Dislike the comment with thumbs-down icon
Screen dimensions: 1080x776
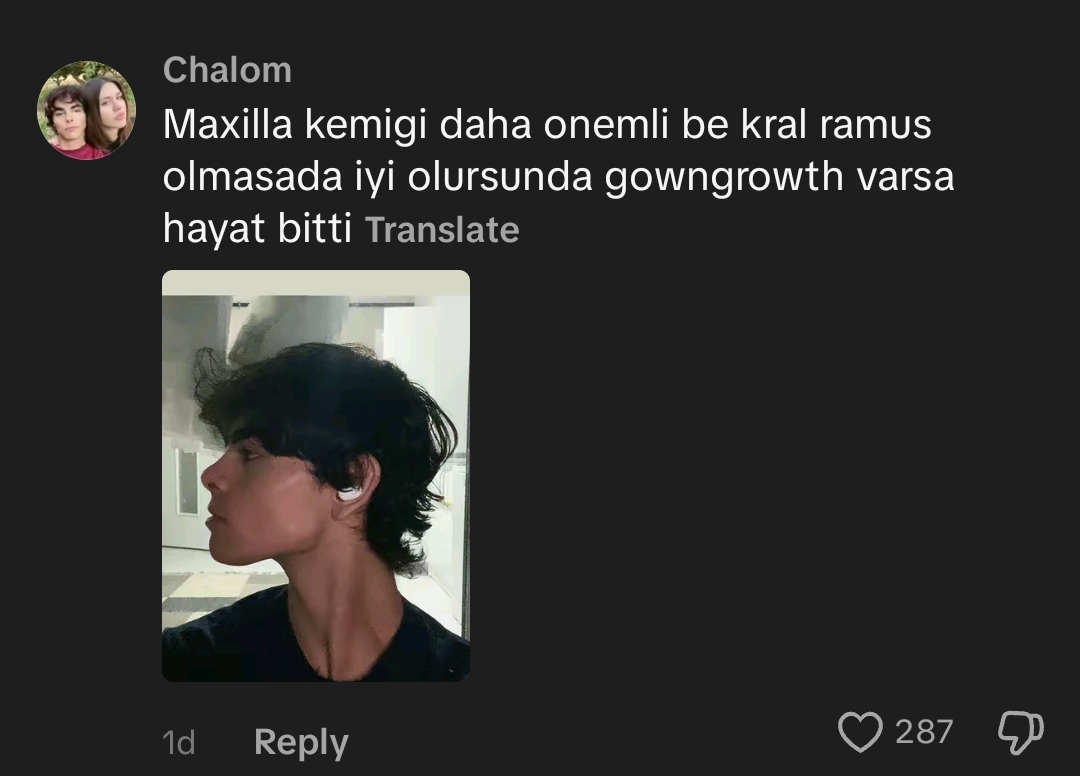[1021, 732]
